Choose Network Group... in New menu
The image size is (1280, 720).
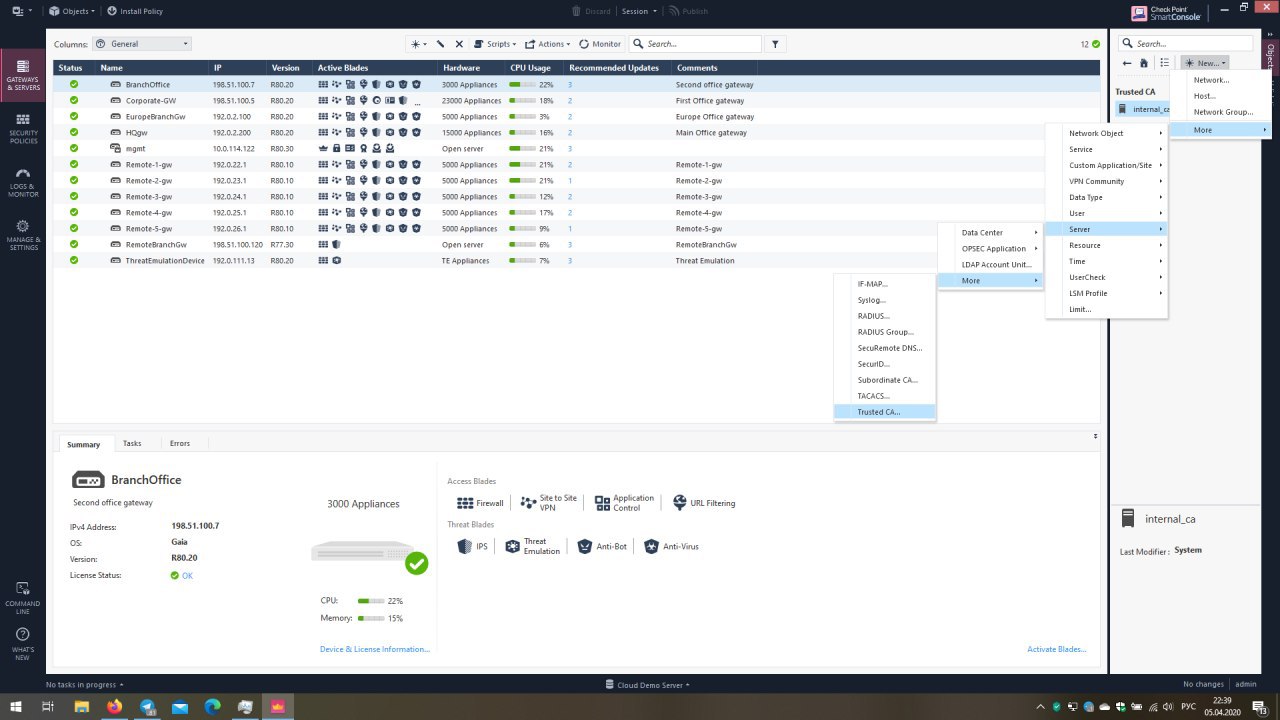[1220, 112]
